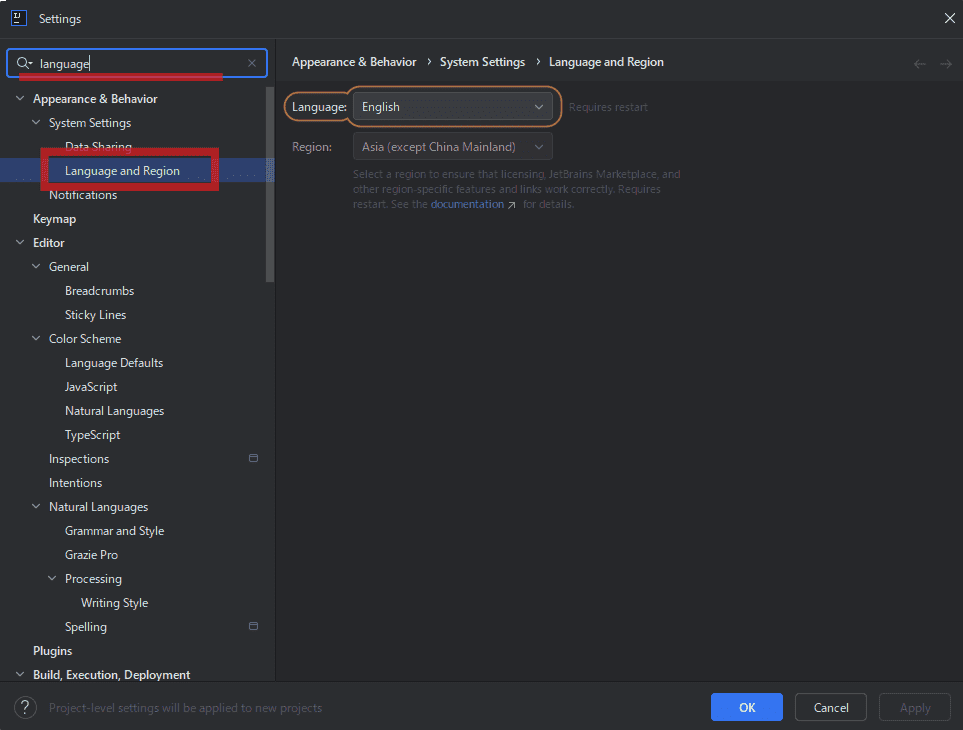The height and width of the screenshot is (730, 963).
Task: Select Keymap in the settings tree
Action: (54, 219)
